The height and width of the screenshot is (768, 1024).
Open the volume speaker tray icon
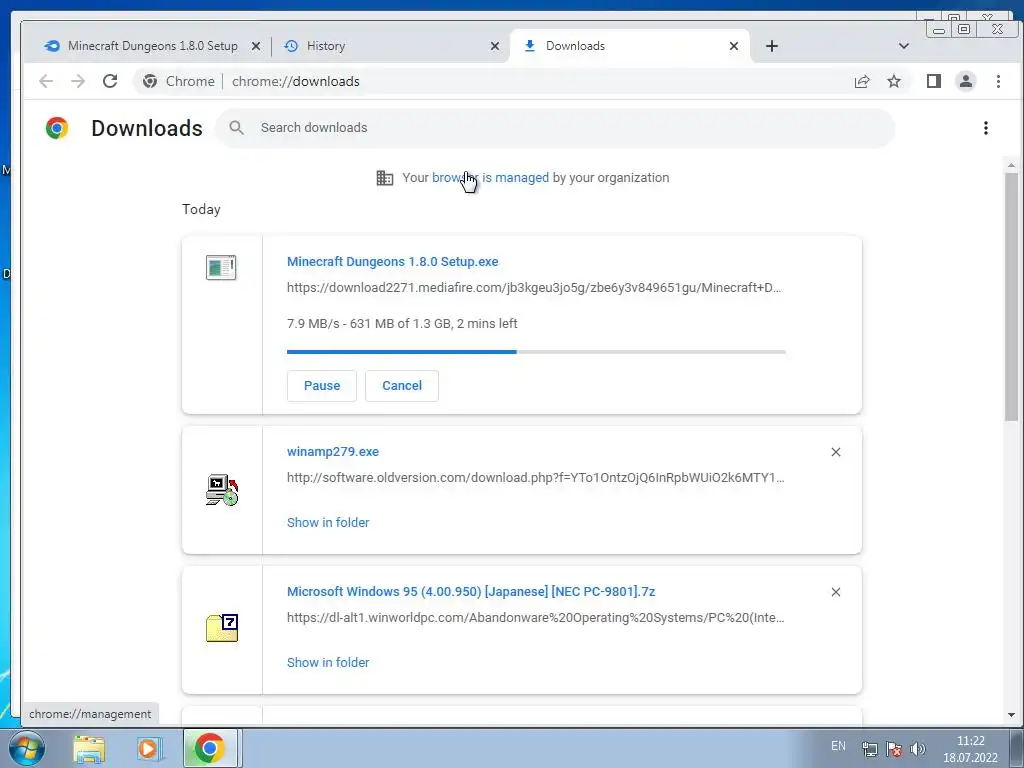918,749
